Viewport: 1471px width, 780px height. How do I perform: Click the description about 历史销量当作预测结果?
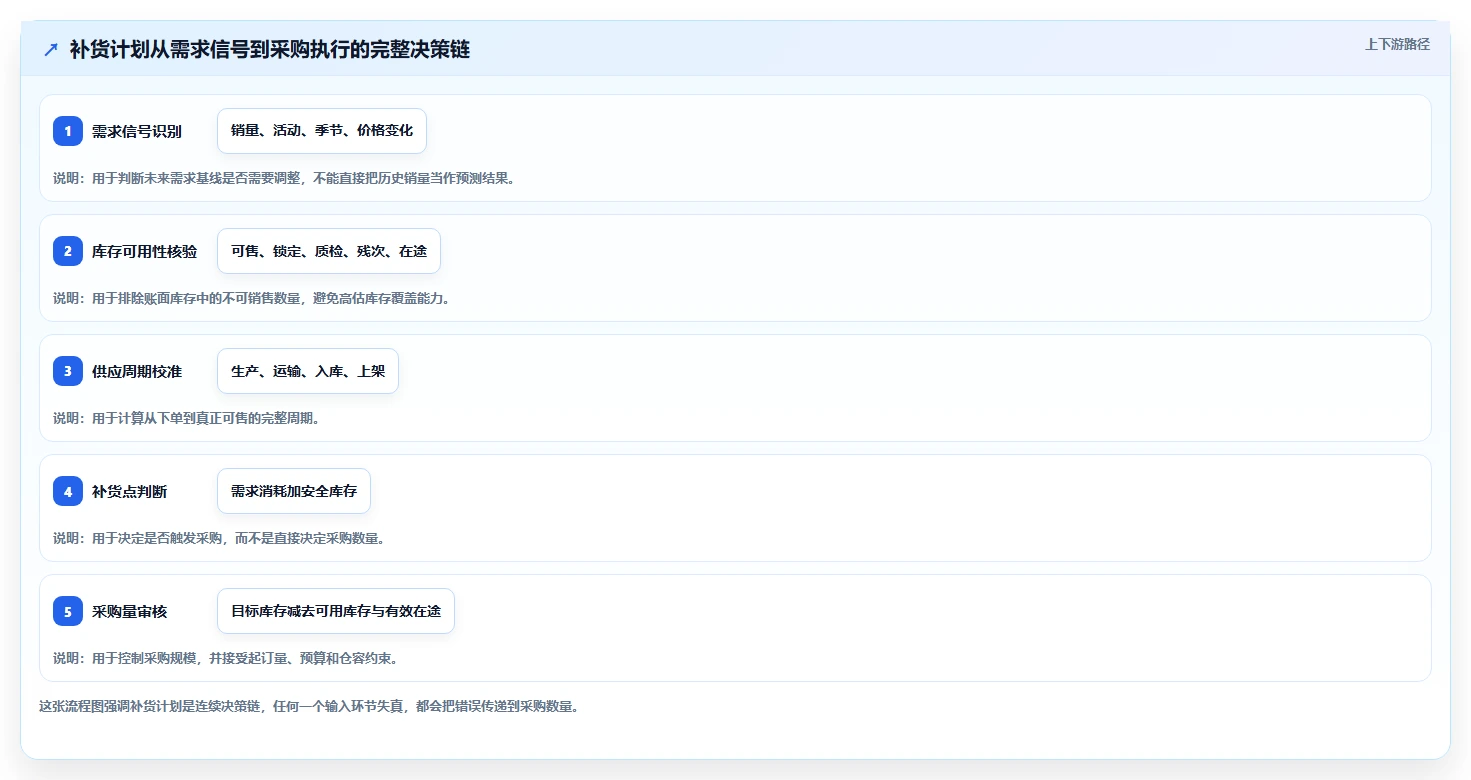284,178
